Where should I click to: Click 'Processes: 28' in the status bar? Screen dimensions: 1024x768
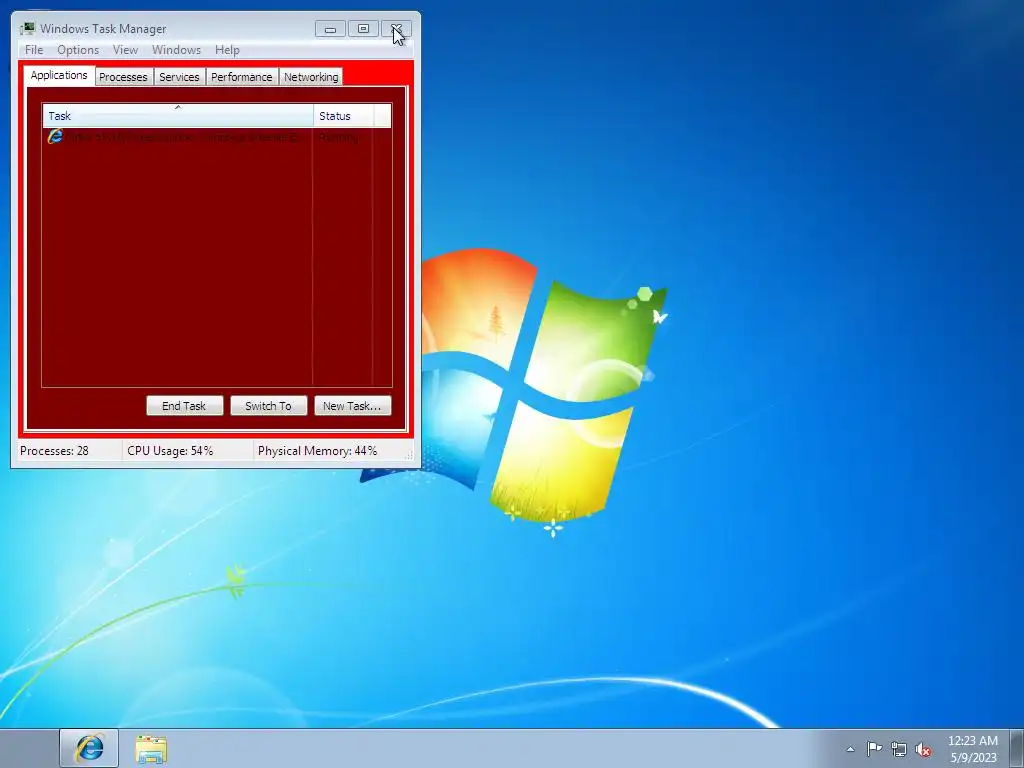pos(54,451)
